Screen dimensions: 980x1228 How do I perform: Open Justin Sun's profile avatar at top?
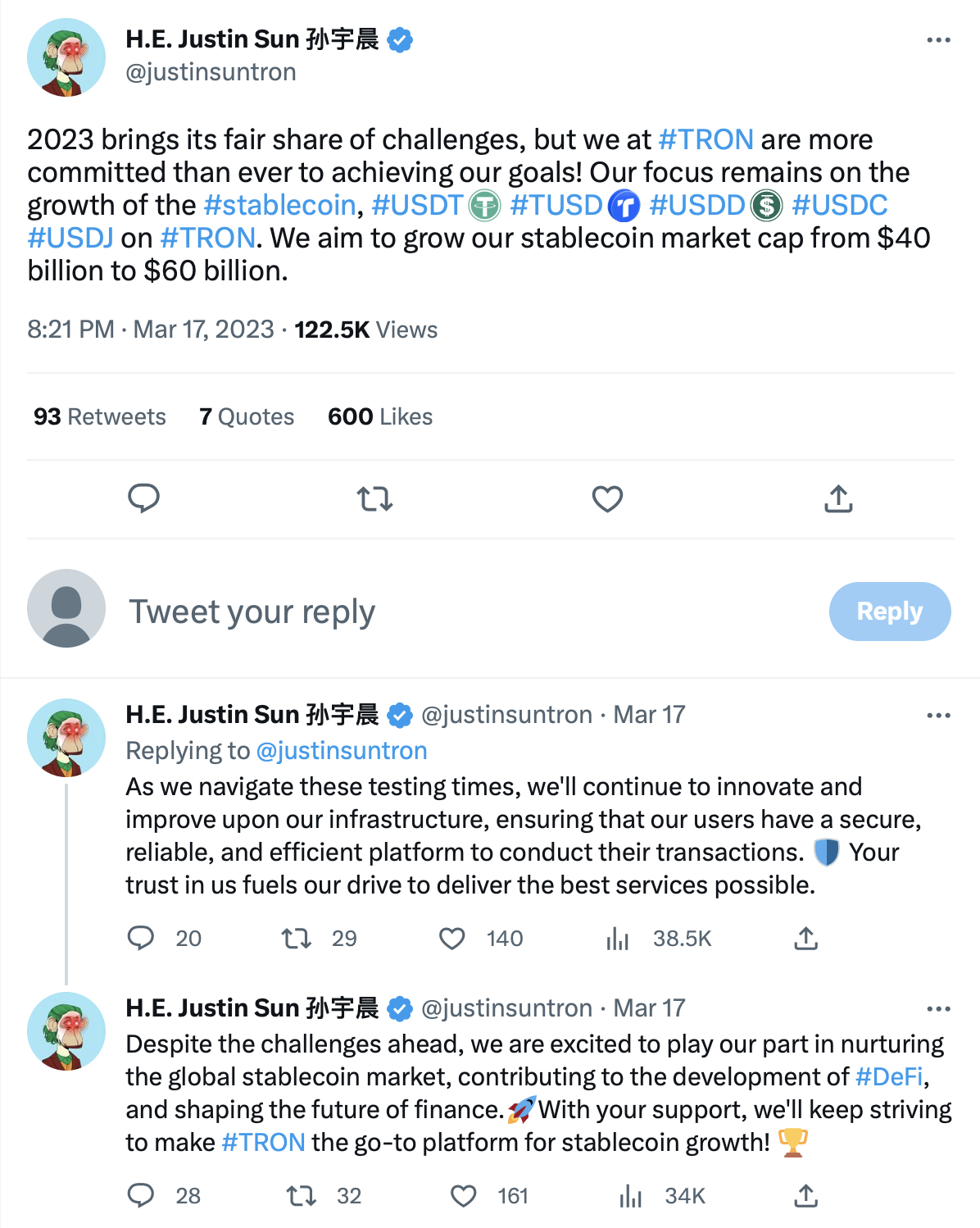click(66, 57)
